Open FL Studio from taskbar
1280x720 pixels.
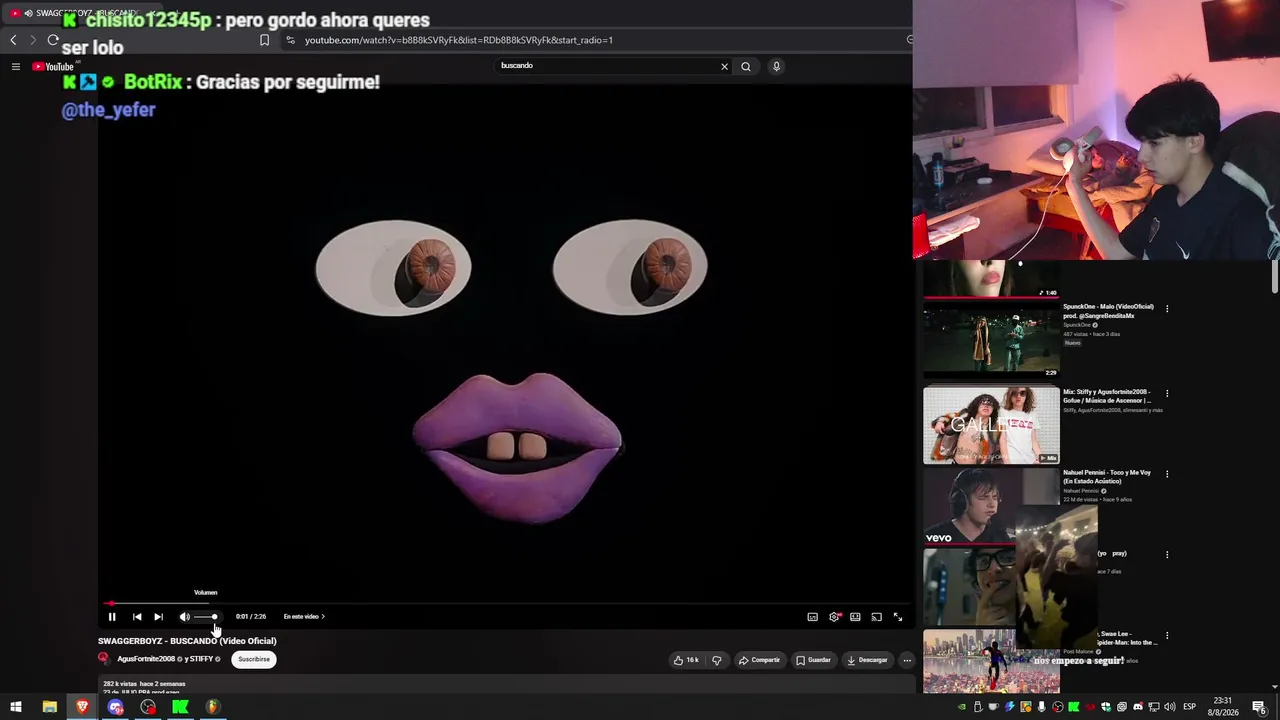coord(213,707)
